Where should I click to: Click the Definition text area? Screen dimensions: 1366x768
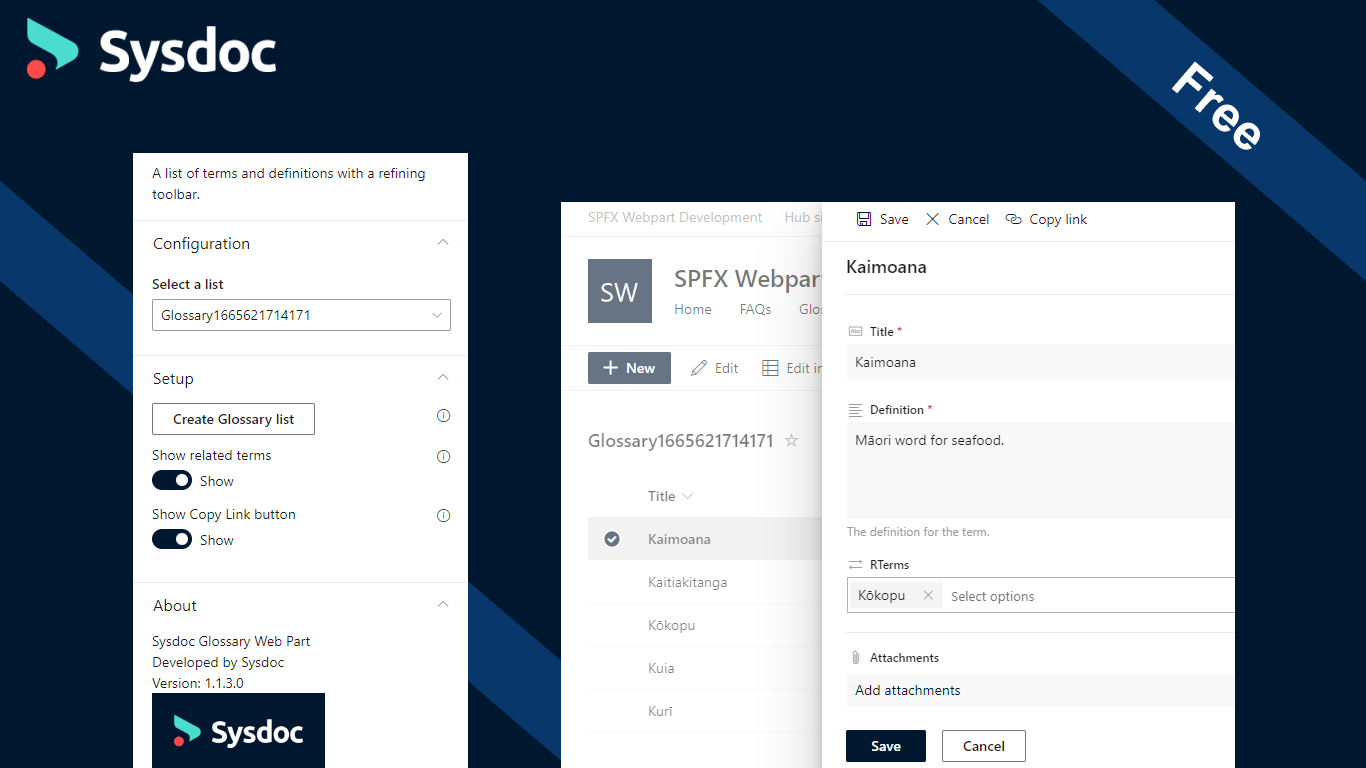point(1040,470)
